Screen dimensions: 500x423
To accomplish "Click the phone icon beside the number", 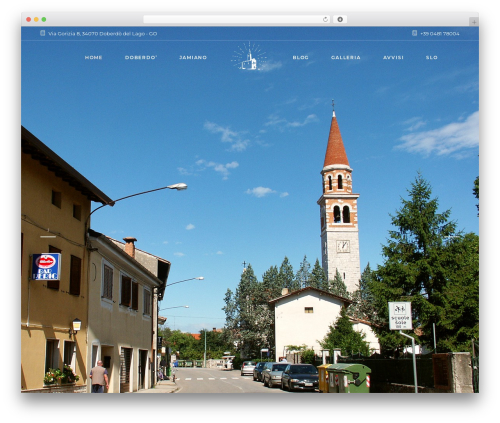I will coord(414,33).
